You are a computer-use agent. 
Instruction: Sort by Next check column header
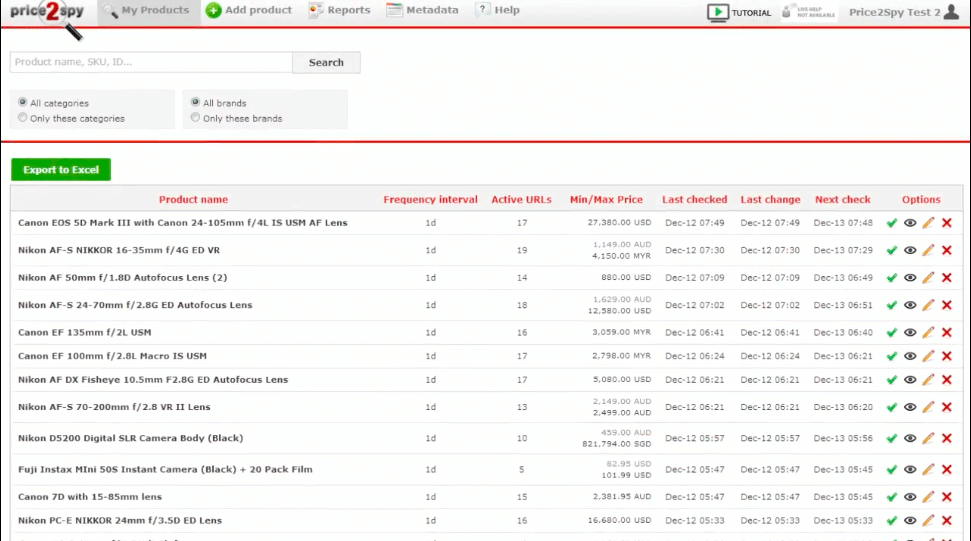pos(843,199)
